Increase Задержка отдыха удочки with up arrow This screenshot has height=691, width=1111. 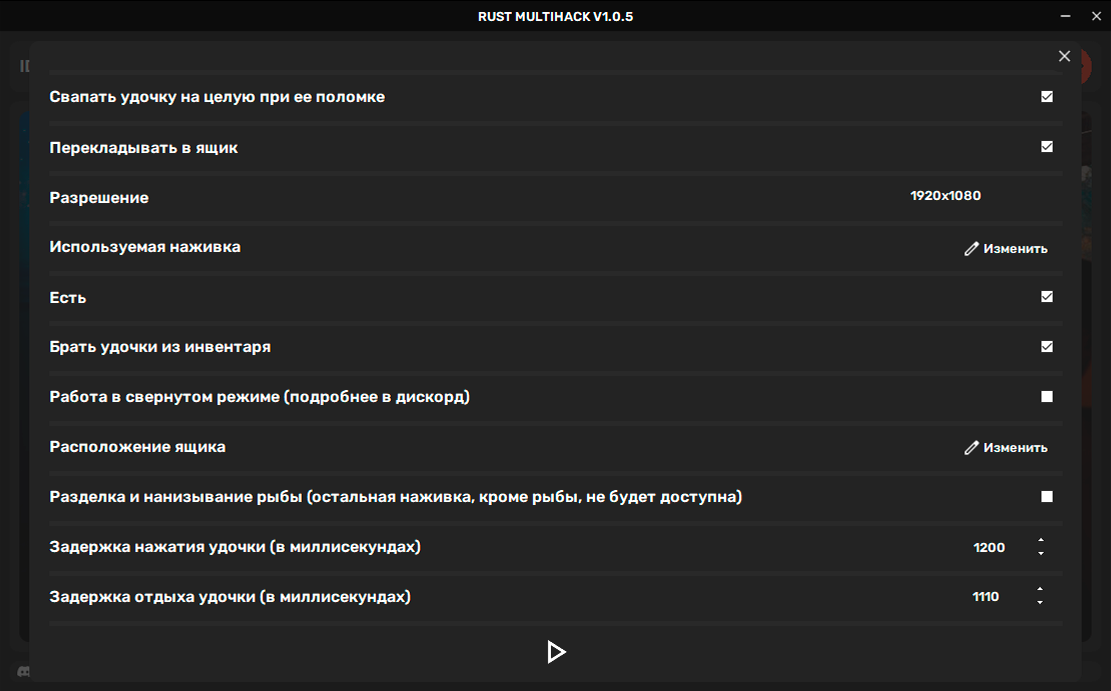[1040, 590]
